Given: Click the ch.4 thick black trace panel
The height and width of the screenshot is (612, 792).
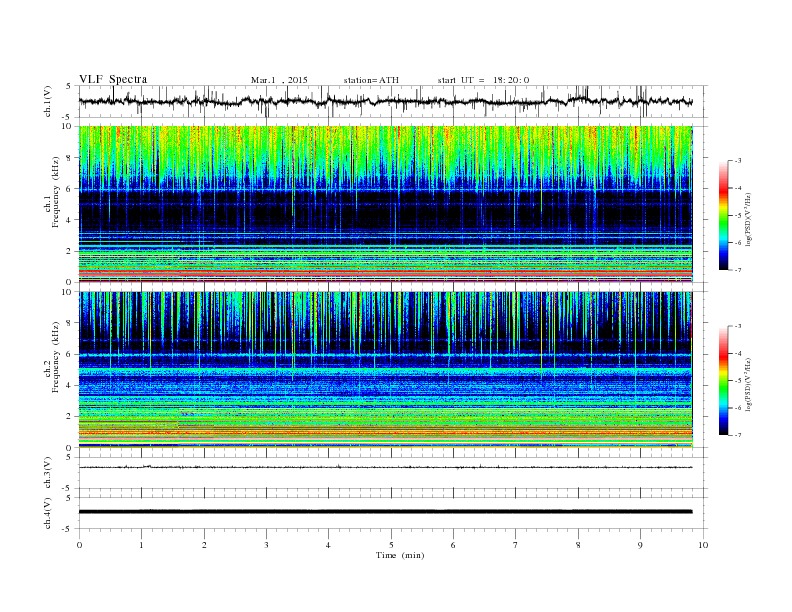Looking at the screenshot, I should [x=393, y=513].
